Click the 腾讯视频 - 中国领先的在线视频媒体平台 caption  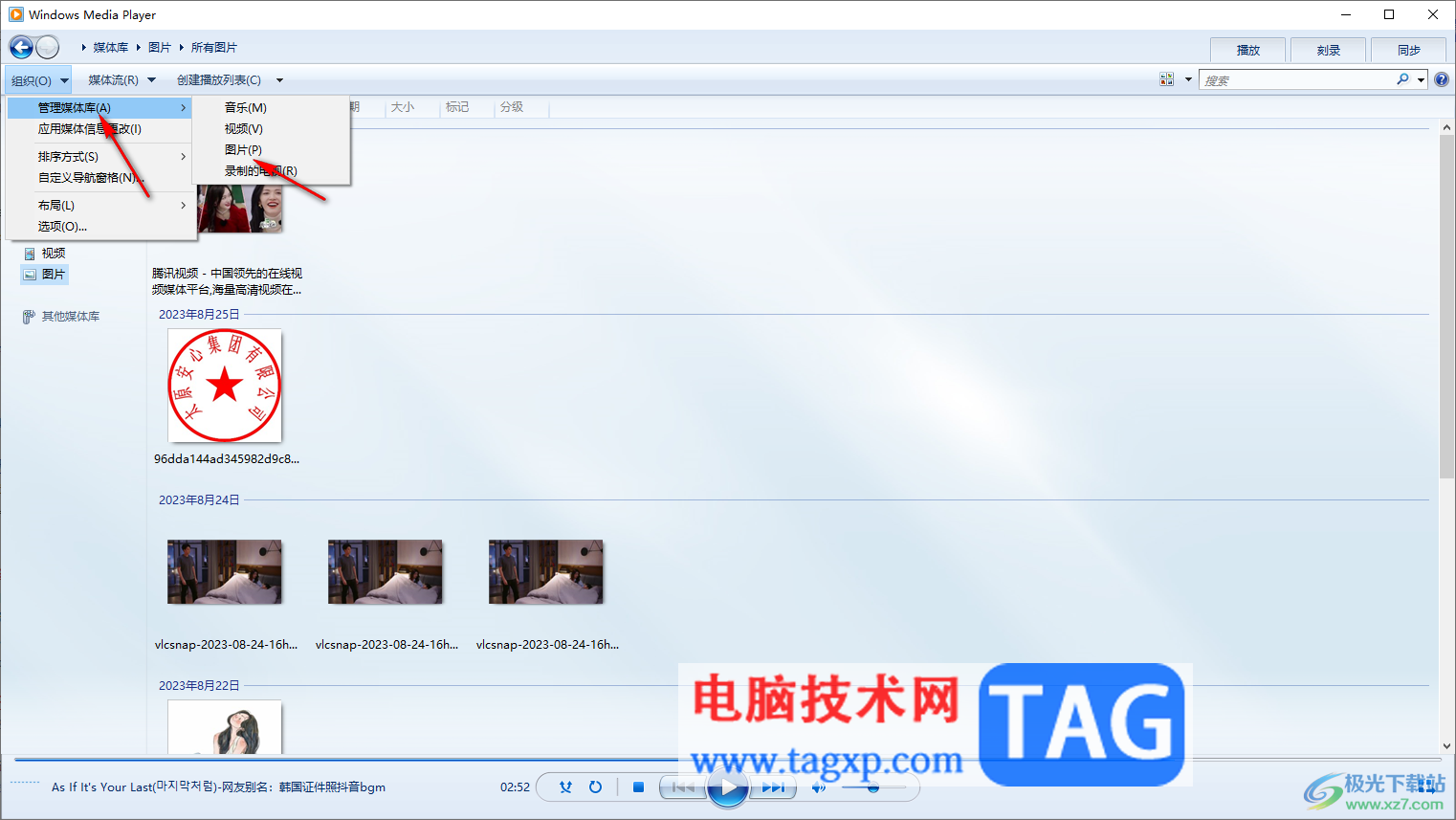(x=227, y=281)
